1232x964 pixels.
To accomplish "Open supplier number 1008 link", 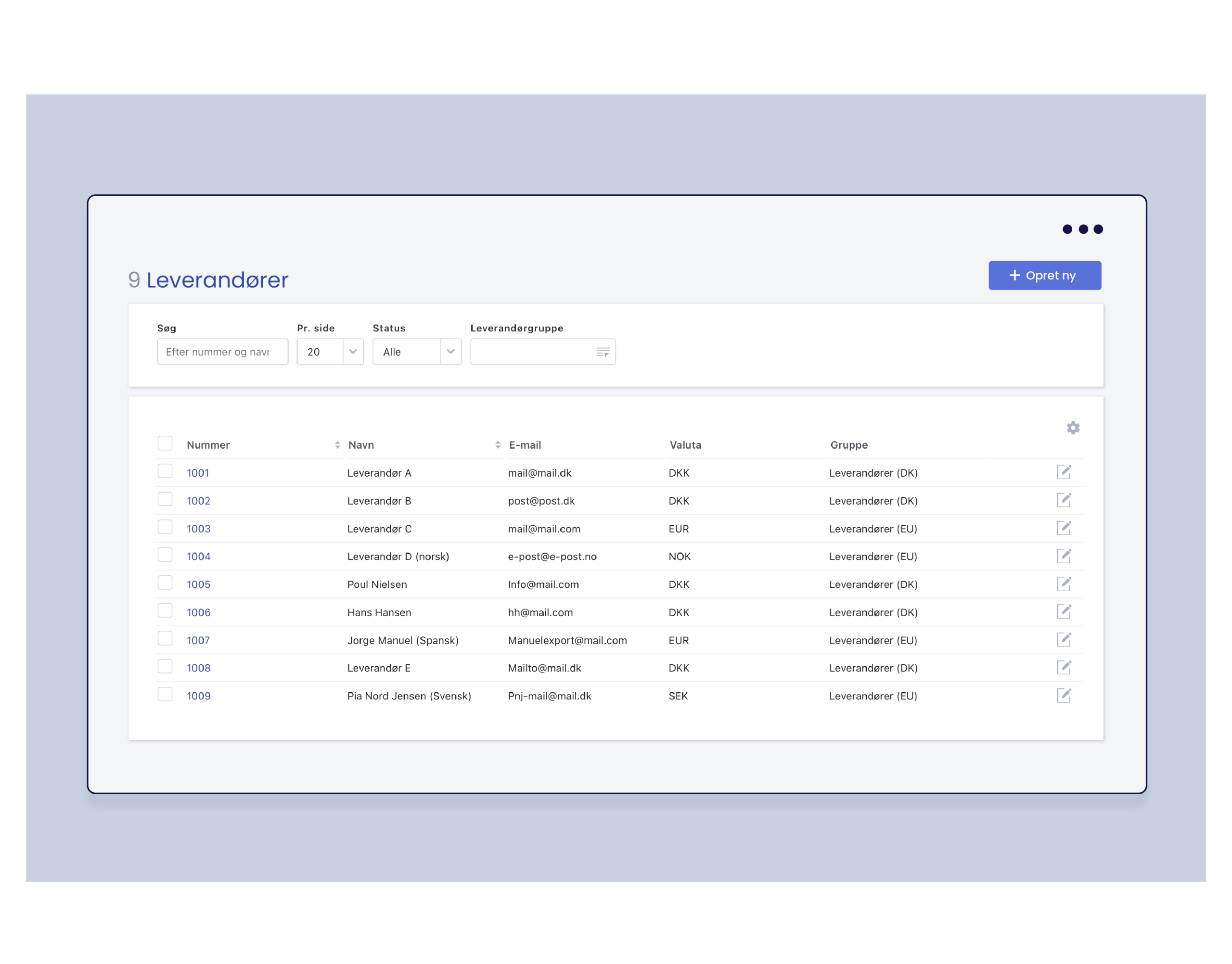I will 199,668.
